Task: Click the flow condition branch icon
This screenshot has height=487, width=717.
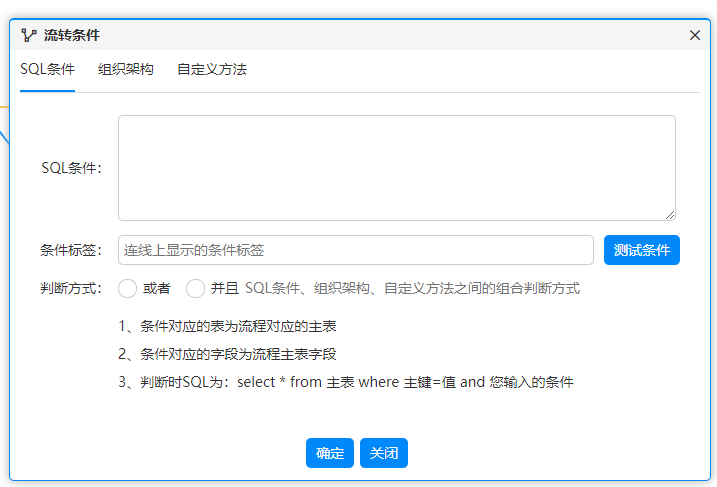Action: (x=29, y=35)
